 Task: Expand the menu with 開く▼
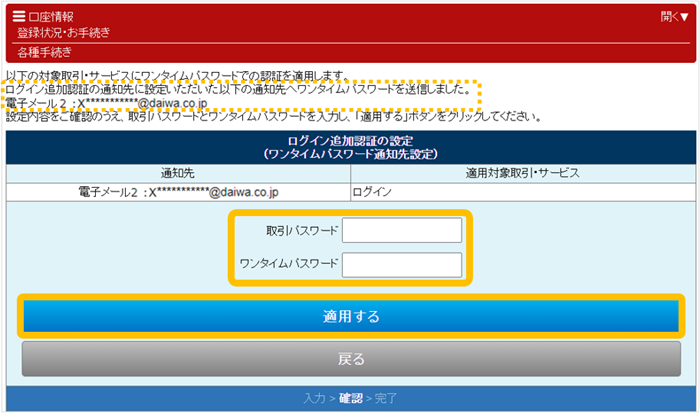pyautogui.click(x=675, y=17)
